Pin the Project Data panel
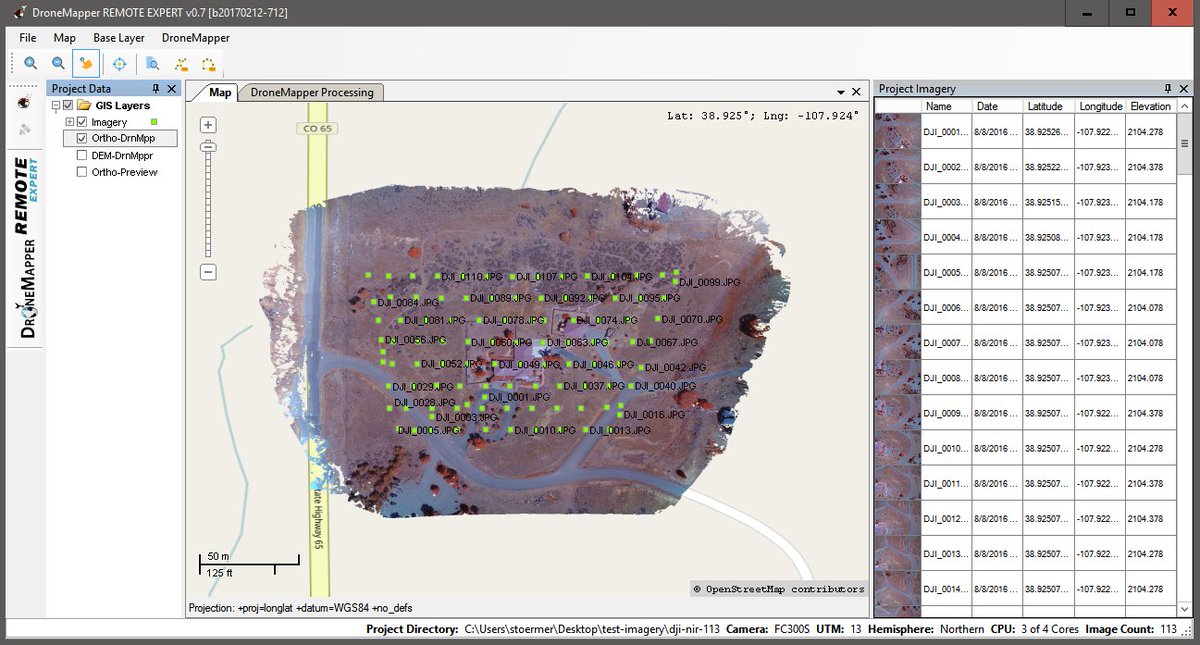The image size is (1200, 645). click(x=157, y=88)
